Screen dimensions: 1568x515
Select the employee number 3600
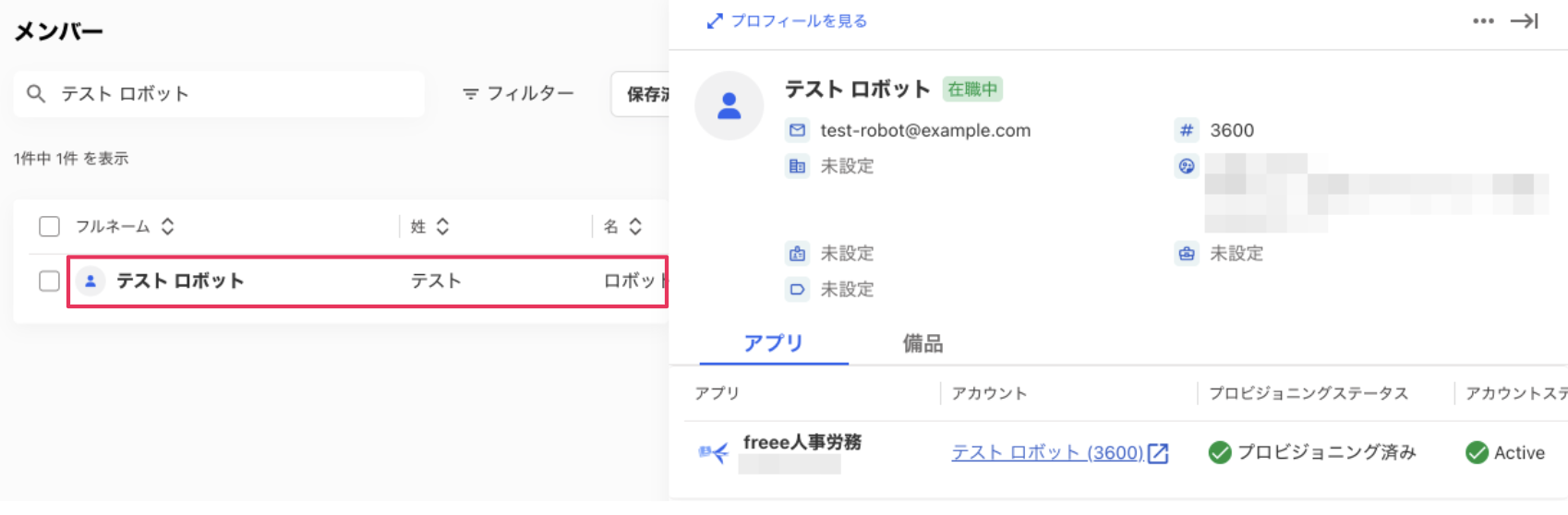point(1232,130)
